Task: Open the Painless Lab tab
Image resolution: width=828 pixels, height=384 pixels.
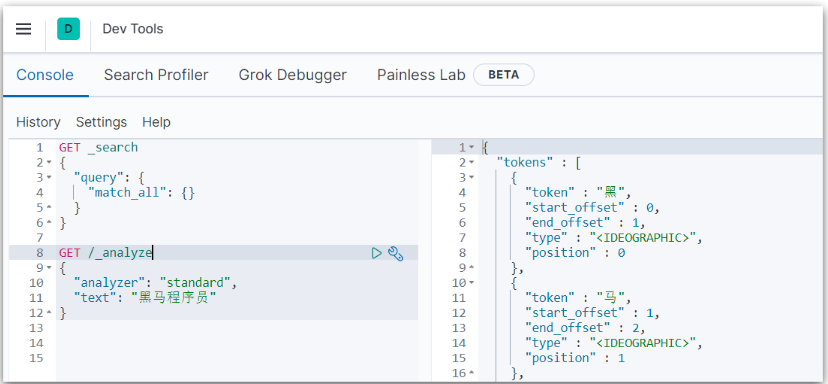Action: click(421, 75)
